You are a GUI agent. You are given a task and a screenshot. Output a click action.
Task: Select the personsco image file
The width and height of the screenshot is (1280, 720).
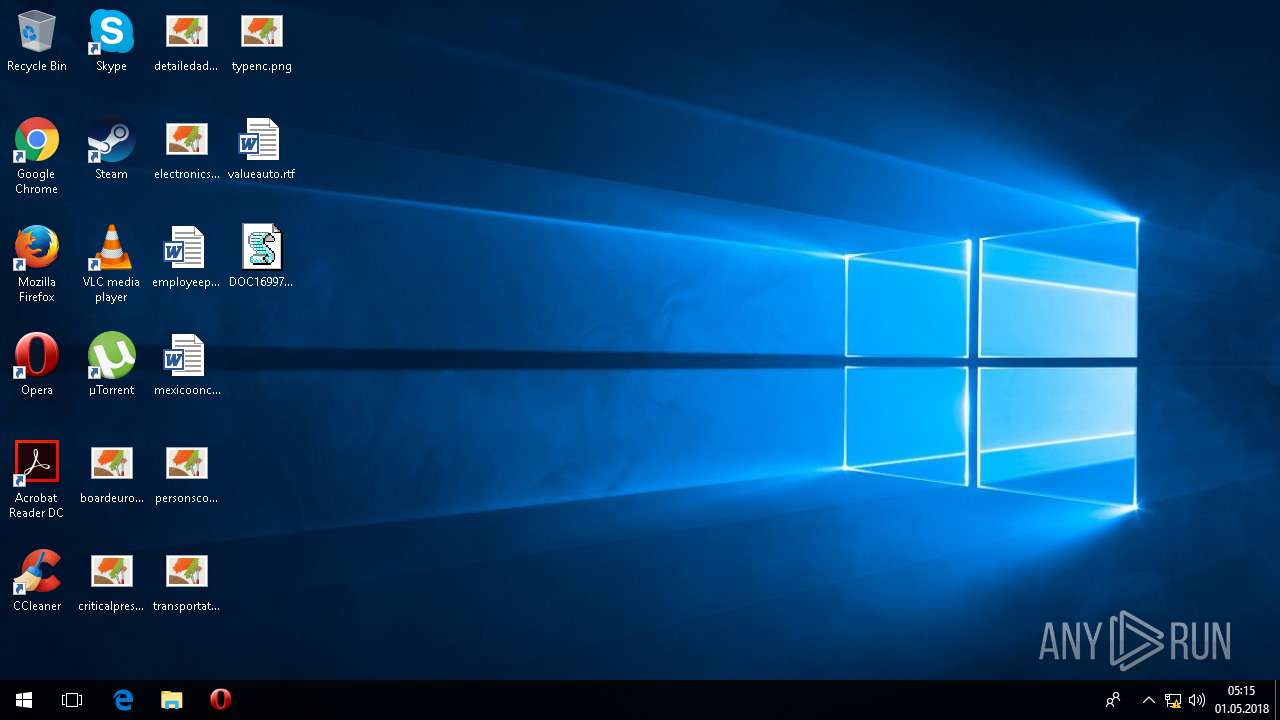[186, 474]
